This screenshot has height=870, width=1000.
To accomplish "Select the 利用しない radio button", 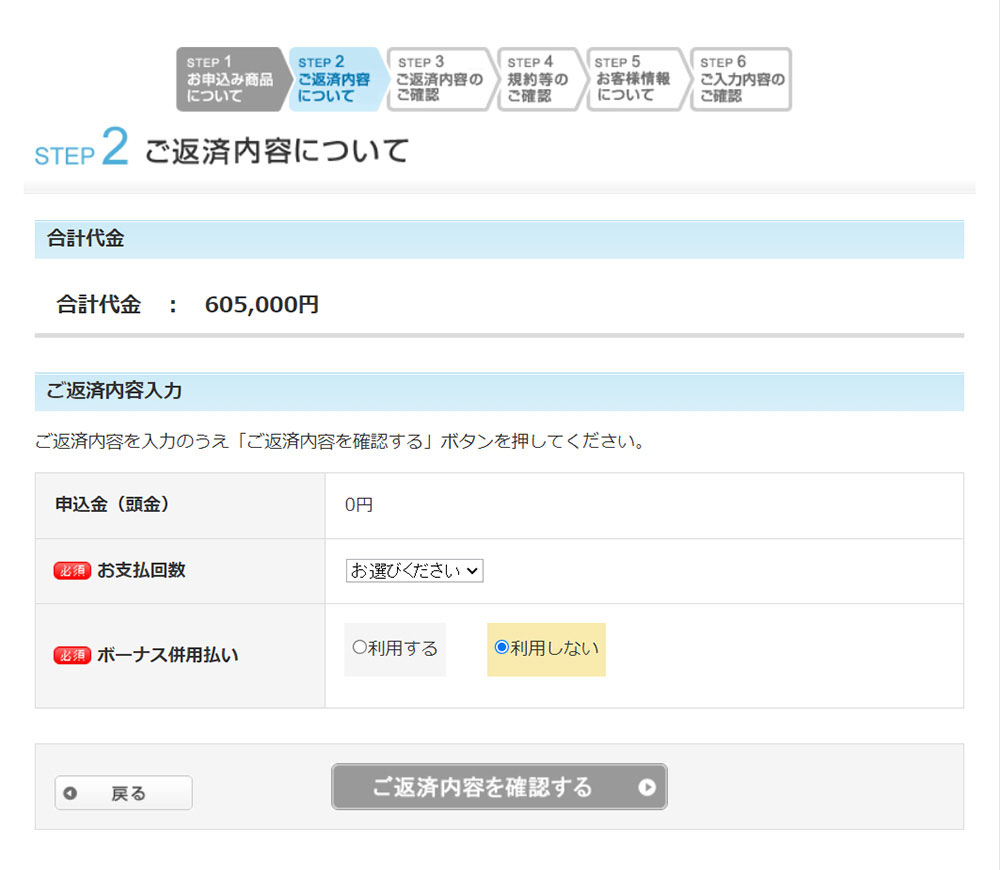I will click(502, 648).
